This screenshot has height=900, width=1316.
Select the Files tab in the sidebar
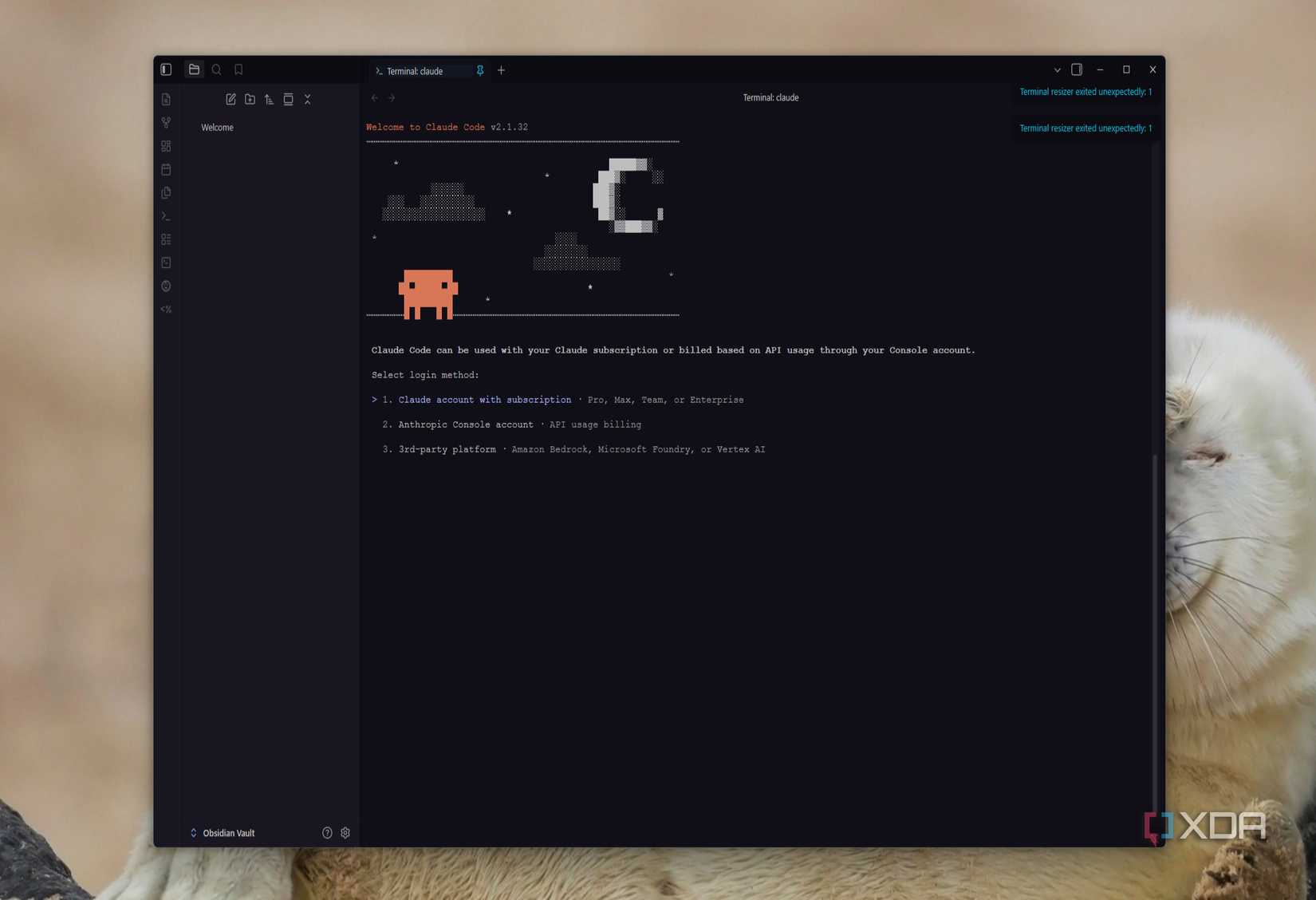(194, 69)
